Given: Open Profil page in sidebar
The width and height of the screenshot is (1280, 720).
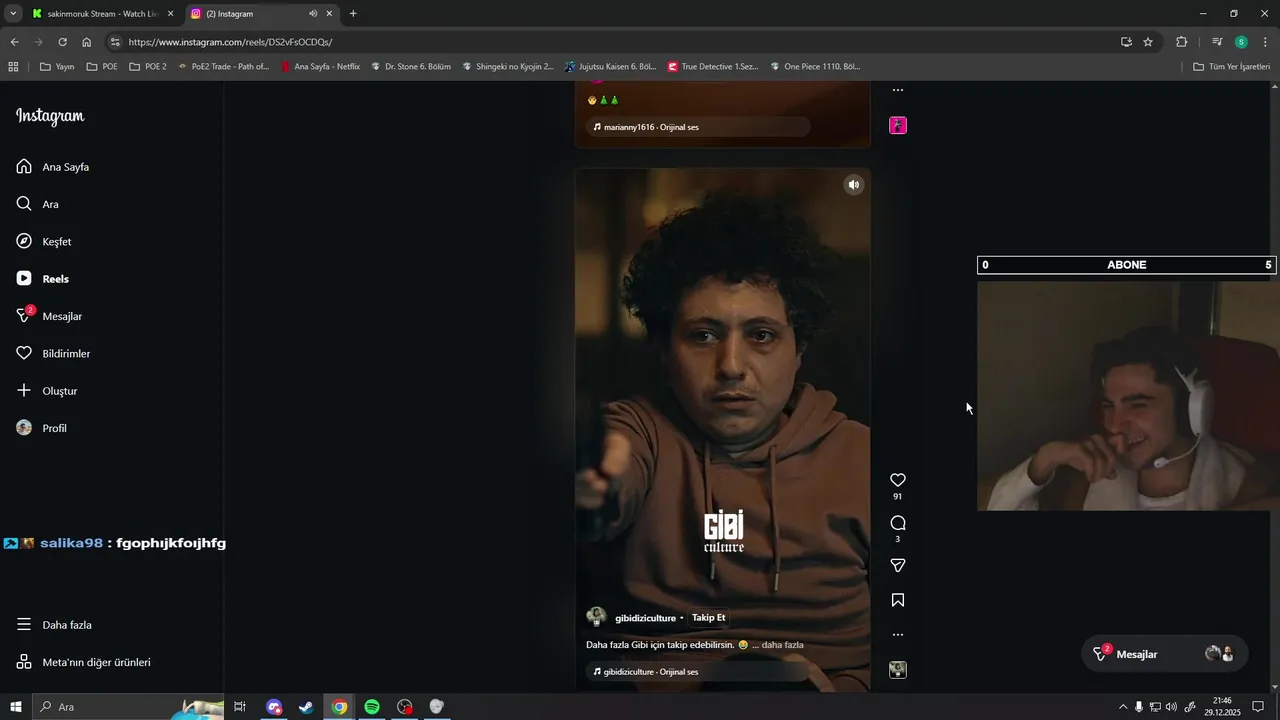Looking at the screenshot, I should (42, 428).
